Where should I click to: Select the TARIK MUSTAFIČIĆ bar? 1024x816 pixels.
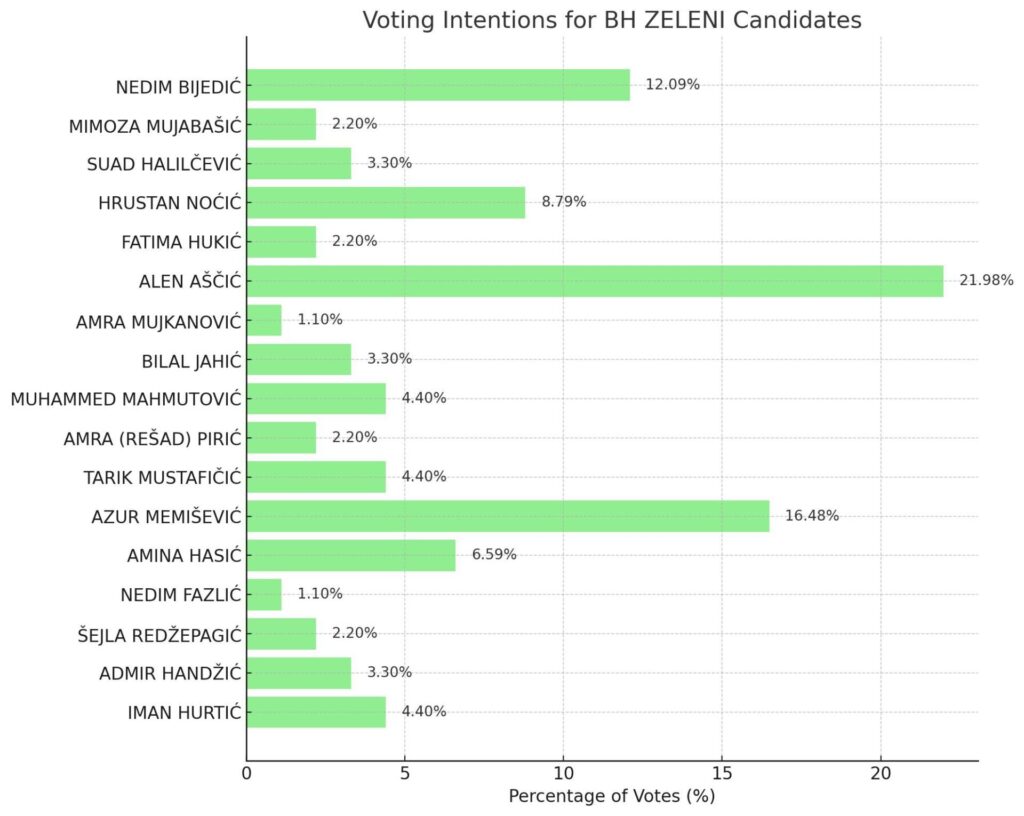pyautogui.click(x=316, y=477)
